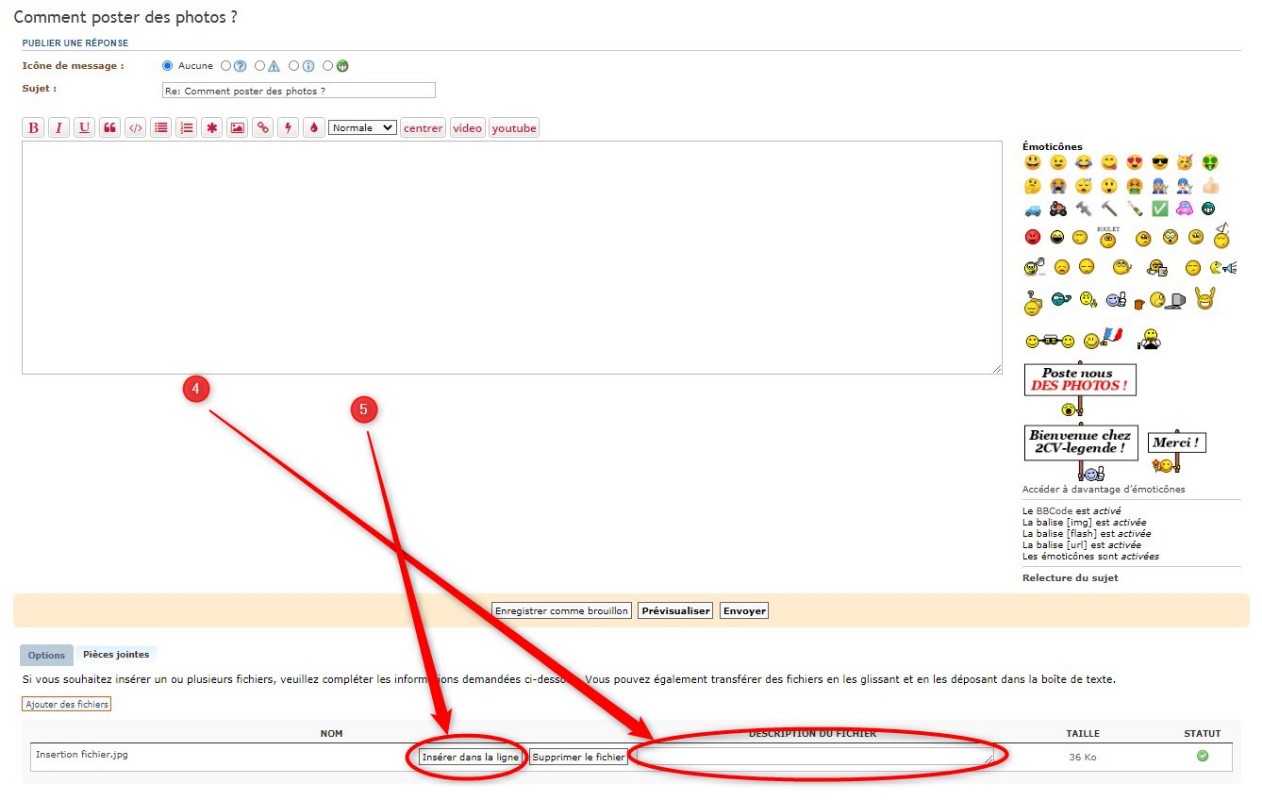Image resolution: width=1262 pixels, height=800 pixels.
Task: Select the warning triangle message icon radio
Action: (260, 66)
